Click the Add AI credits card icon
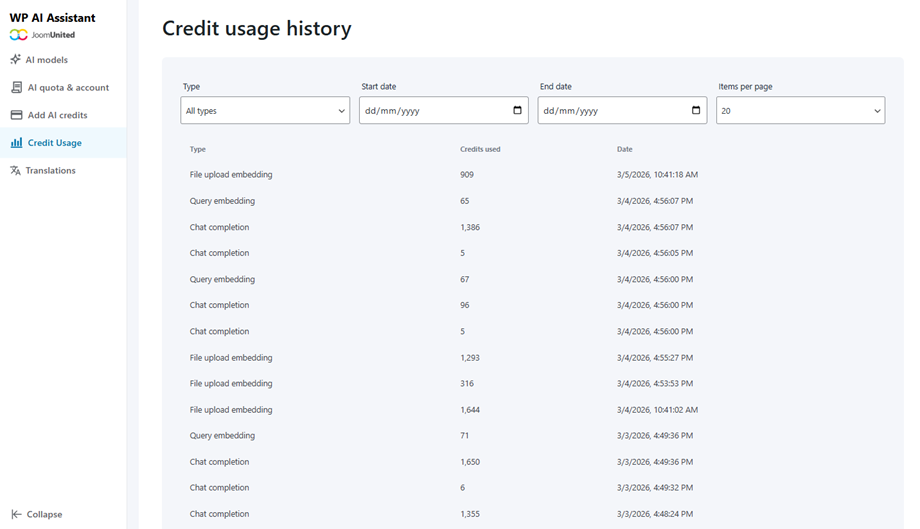Image resolution: width=920 pixels, height=529 pixels. tap(16, 115)
